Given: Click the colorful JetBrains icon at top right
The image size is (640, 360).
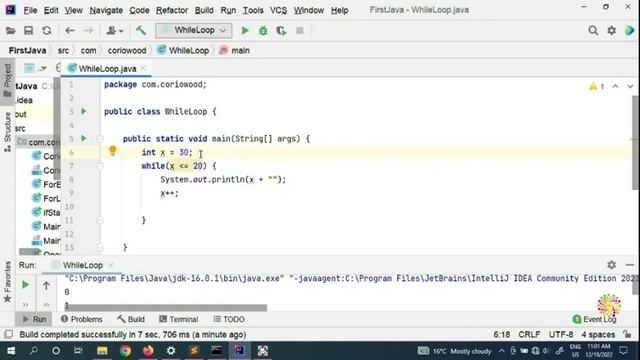Looking at the screenshot, I should point(630,31).
